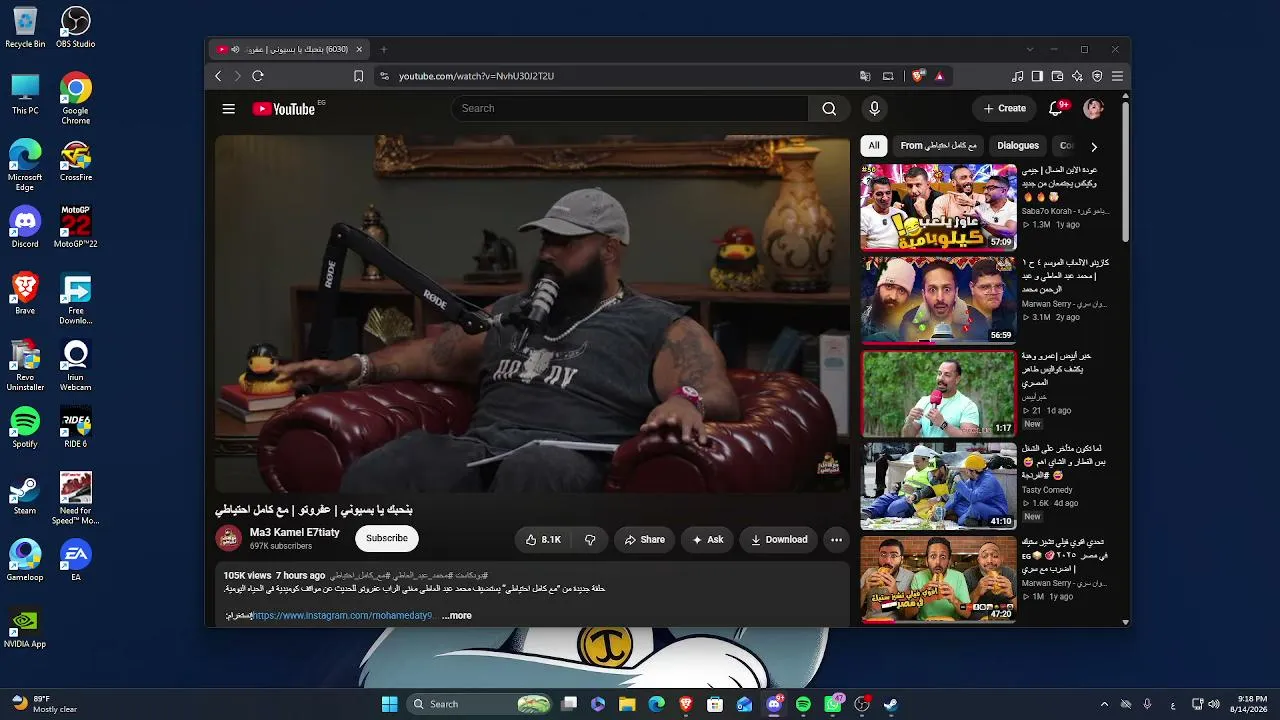Select the YouTube video browser tab

pos(290,49)
